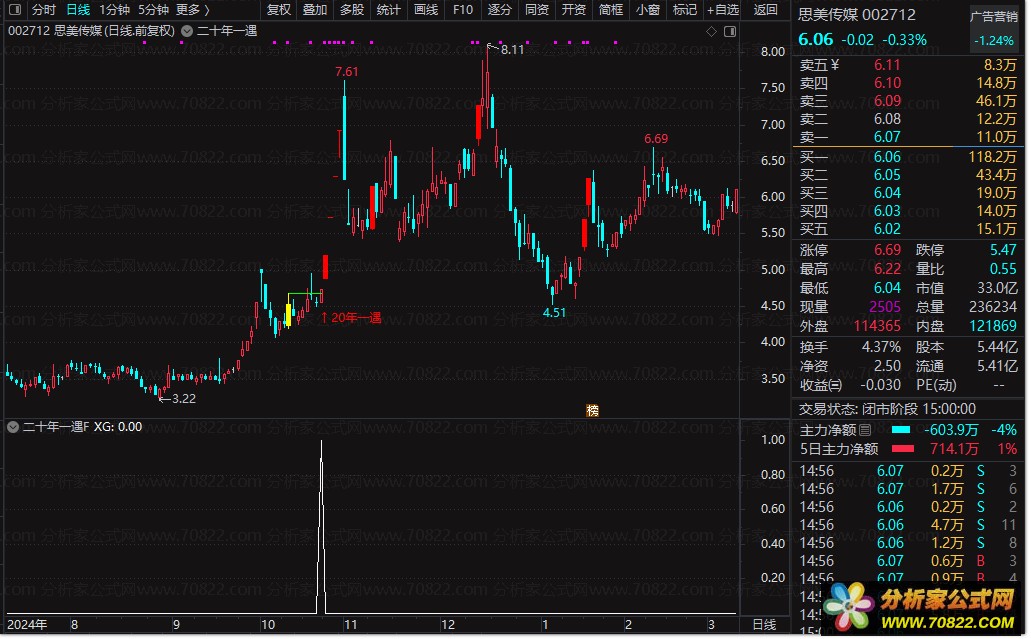1031x639 pixels.
Task: Click the 3.22 low price marker
Action: pos(183,399)
